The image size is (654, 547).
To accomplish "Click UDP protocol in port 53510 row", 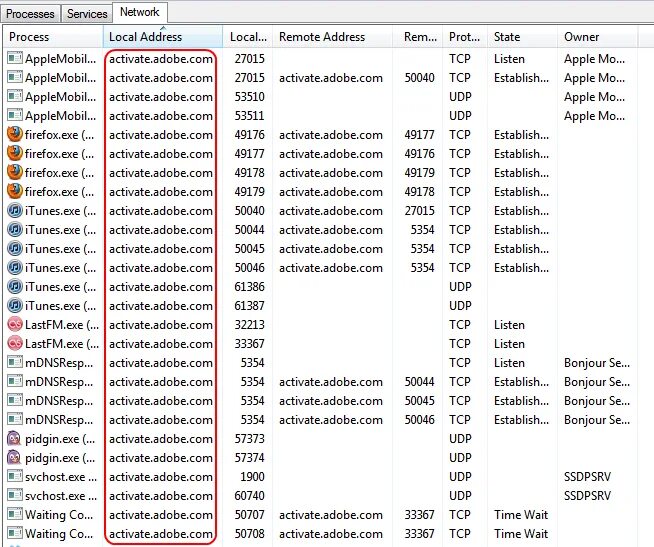I will coord(460,96).
